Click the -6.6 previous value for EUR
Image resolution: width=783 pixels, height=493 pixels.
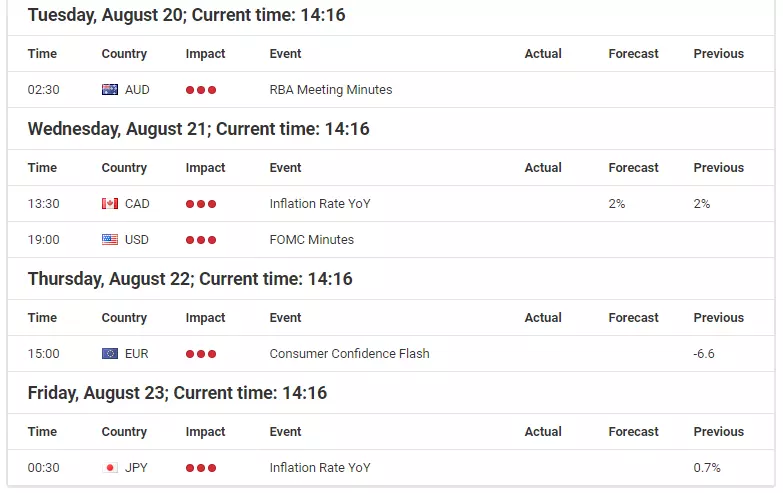point(704,354)
